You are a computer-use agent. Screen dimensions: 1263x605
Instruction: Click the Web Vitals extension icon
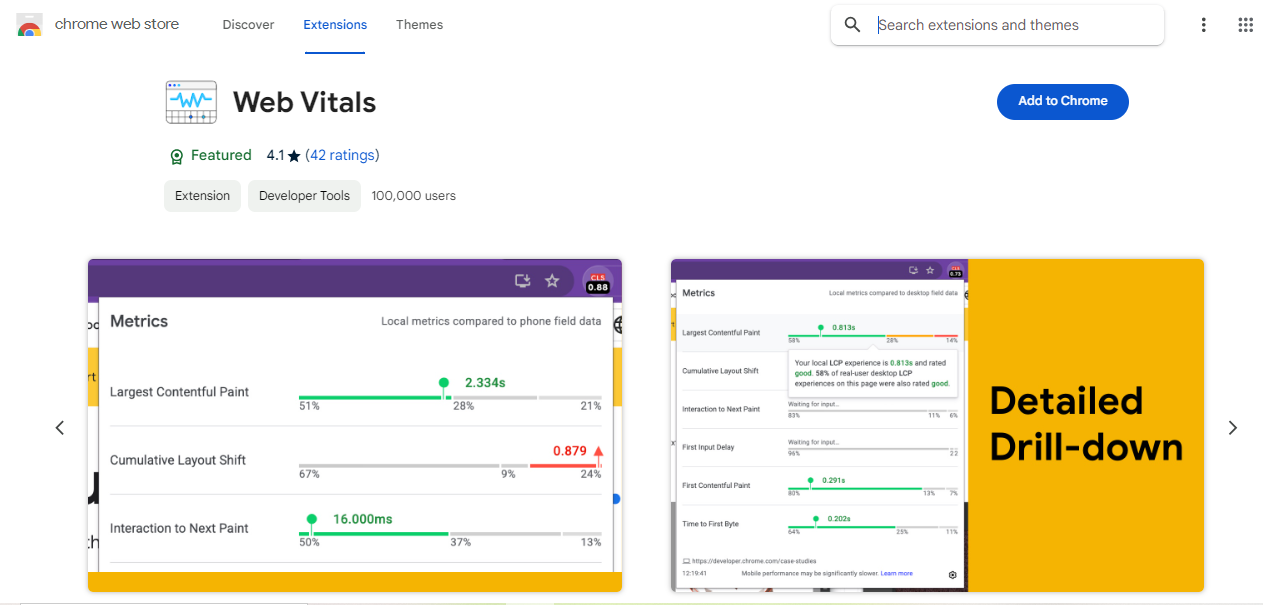(191, 102)
